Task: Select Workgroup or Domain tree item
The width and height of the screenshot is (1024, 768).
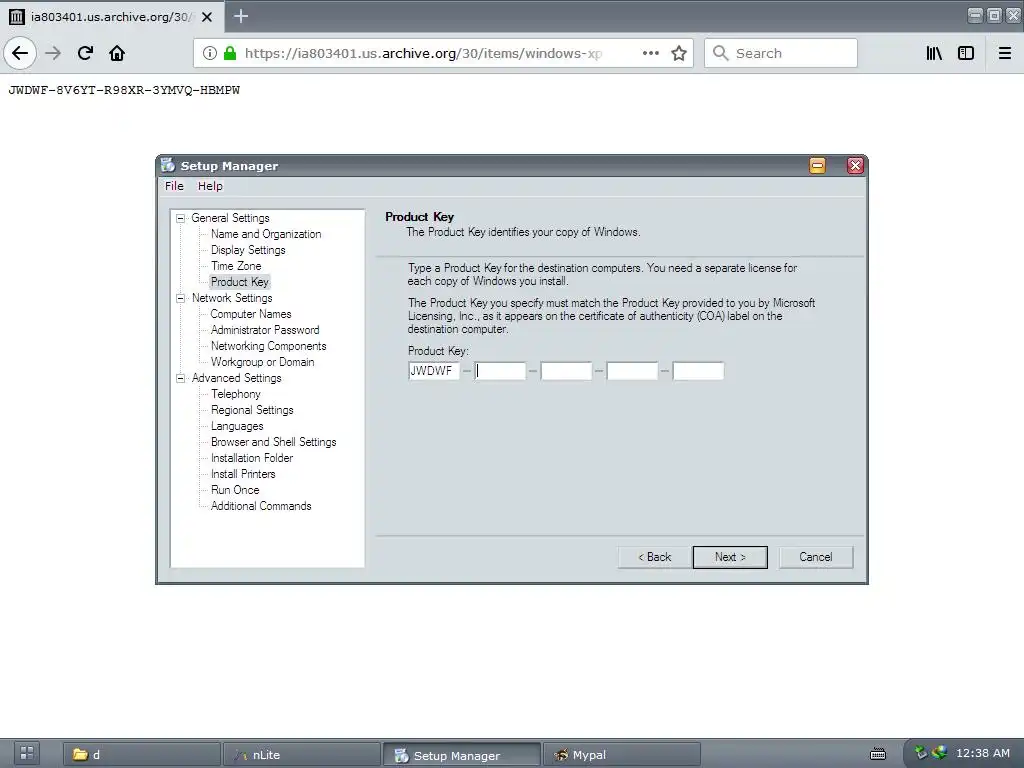Action: point(263,362)
